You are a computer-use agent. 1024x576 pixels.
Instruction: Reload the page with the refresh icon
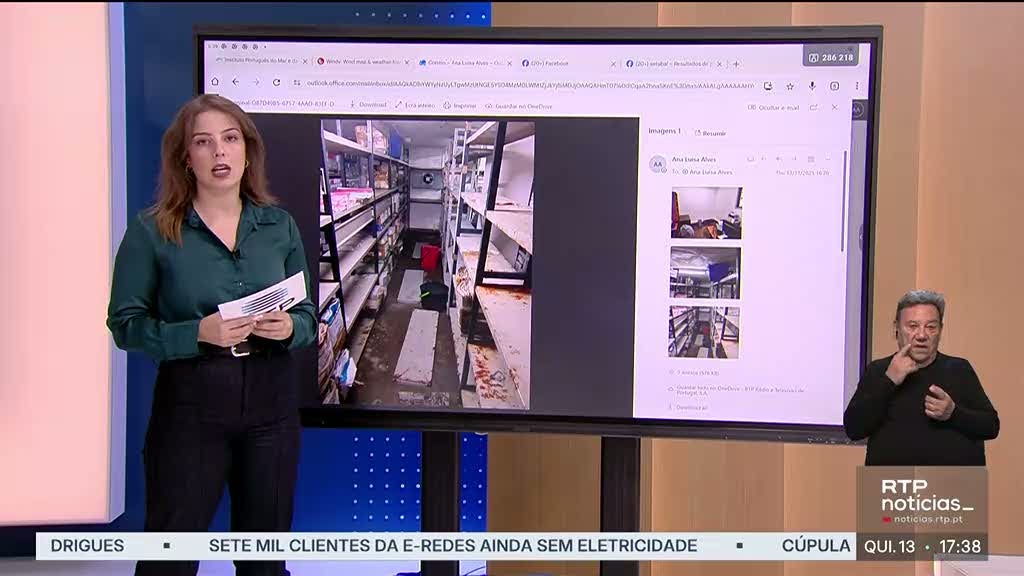click(276, 82)
